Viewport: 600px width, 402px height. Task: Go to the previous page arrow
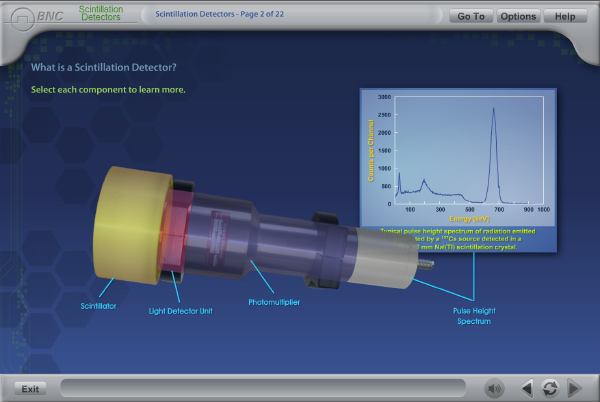click(527, 389)
